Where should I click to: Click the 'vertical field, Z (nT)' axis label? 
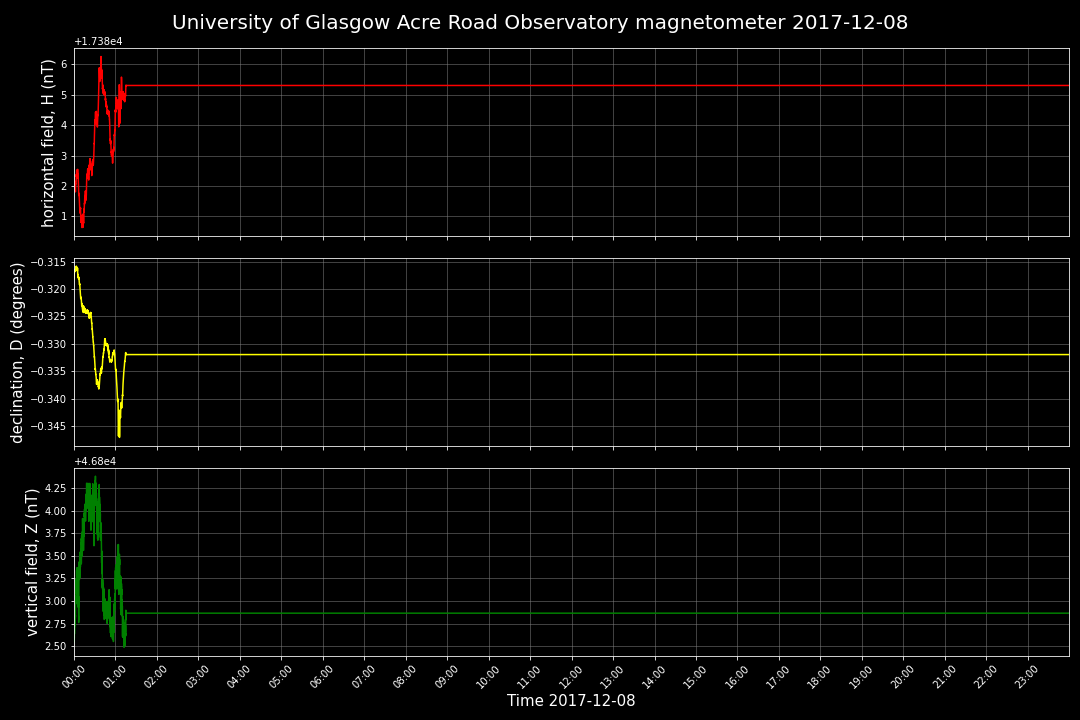32,563
